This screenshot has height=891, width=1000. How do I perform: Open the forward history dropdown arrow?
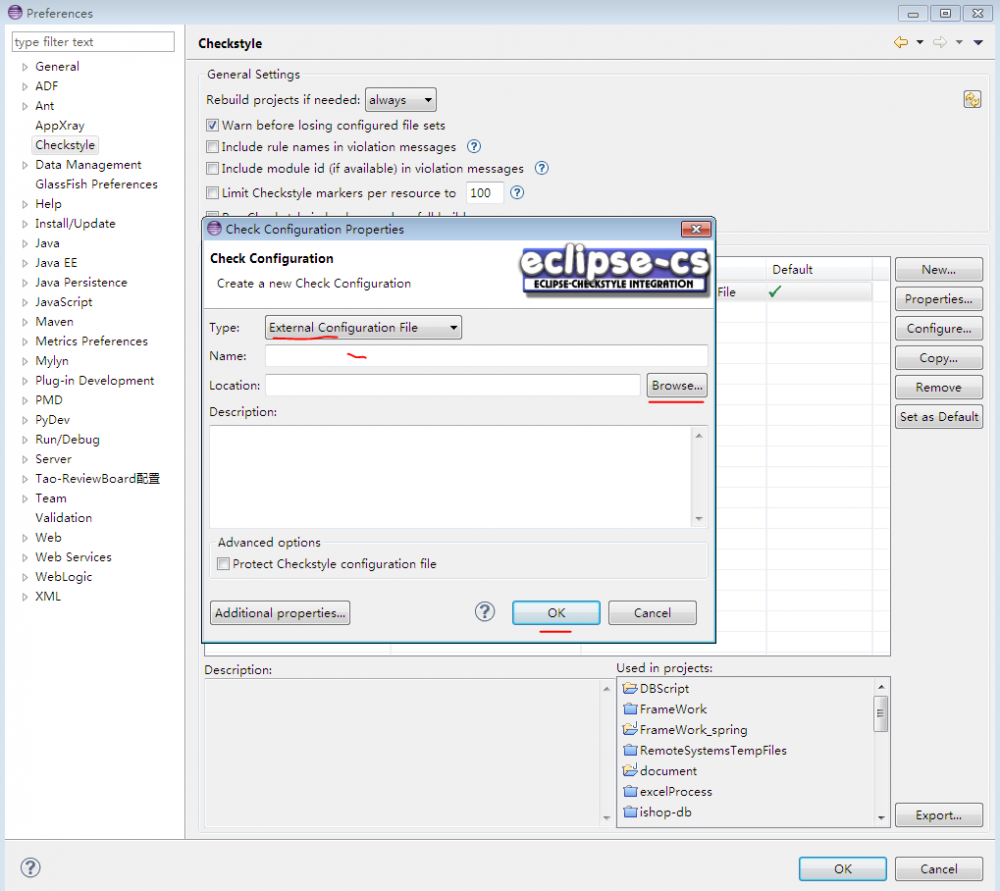click(959, 42)
